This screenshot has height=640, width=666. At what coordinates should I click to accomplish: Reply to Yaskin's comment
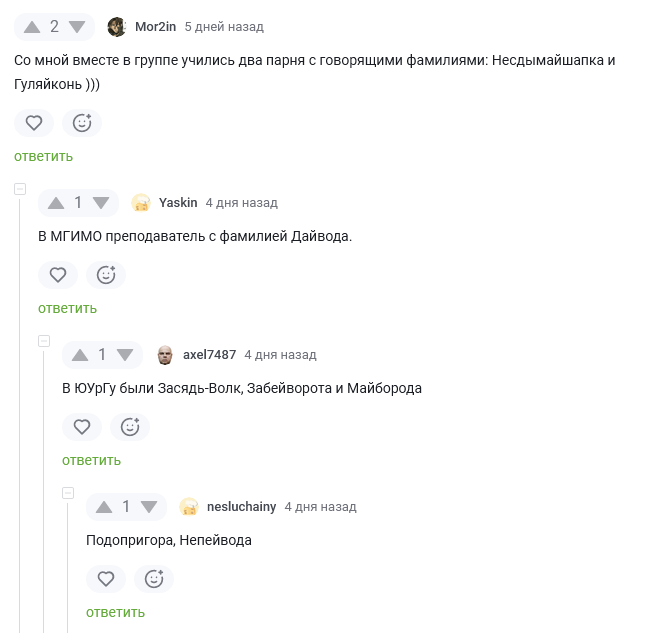(x=67, y=308)
